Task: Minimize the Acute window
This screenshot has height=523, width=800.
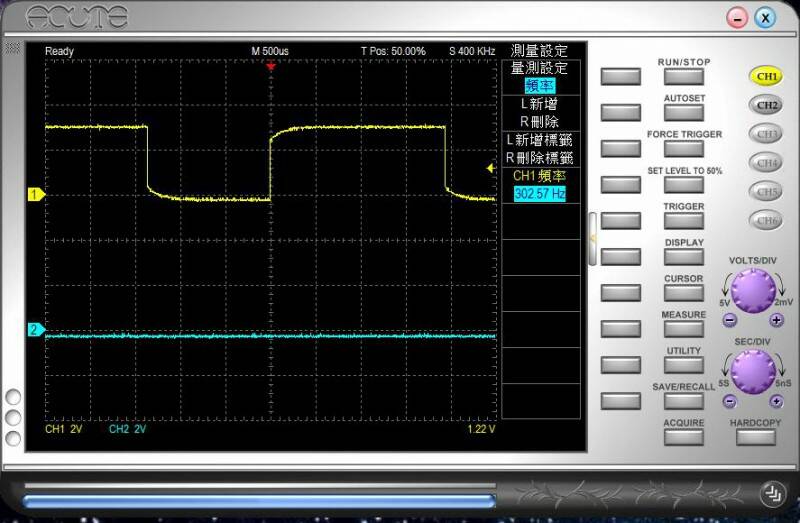Action: pos(737,18)
